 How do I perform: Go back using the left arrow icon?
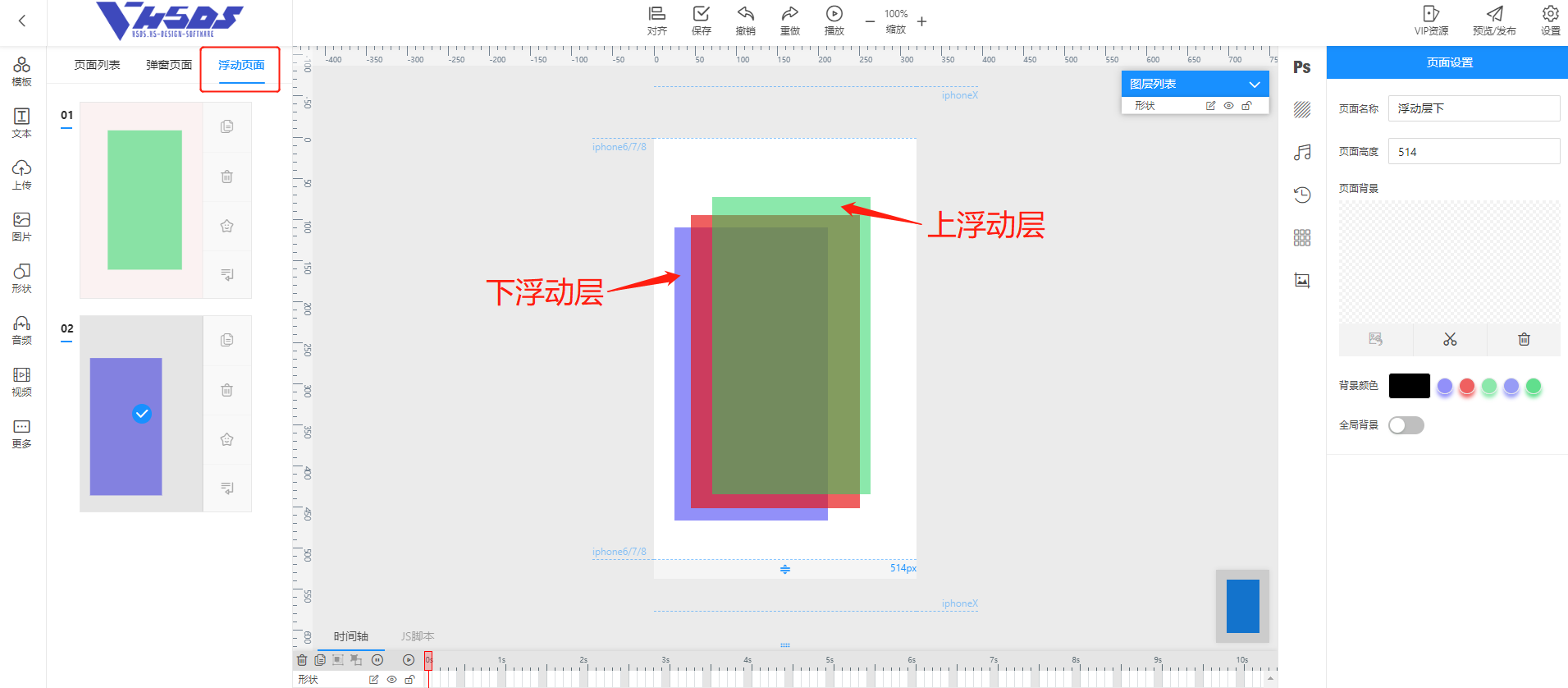tap(22, 21)
